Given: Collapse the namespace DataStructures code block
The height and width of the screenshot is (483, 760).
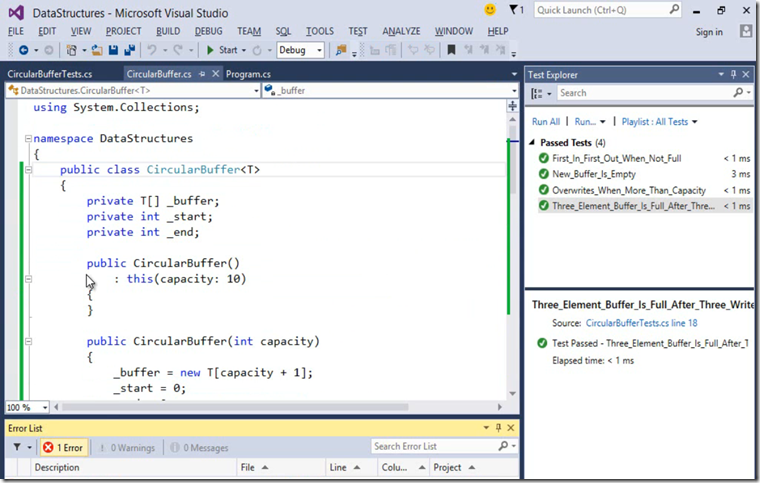Looking at the screenshot, I should (x=28, y=139).
